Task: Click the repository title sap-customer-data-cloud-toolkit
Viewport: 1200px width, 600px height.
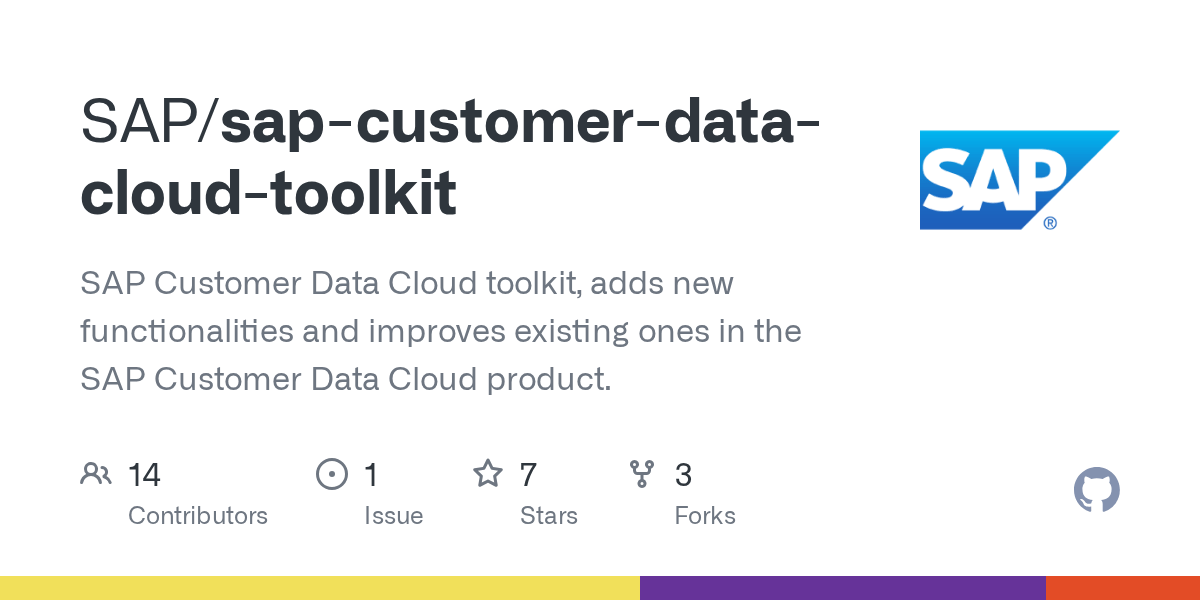Action: pyautogui.click(x=450, y=158)
